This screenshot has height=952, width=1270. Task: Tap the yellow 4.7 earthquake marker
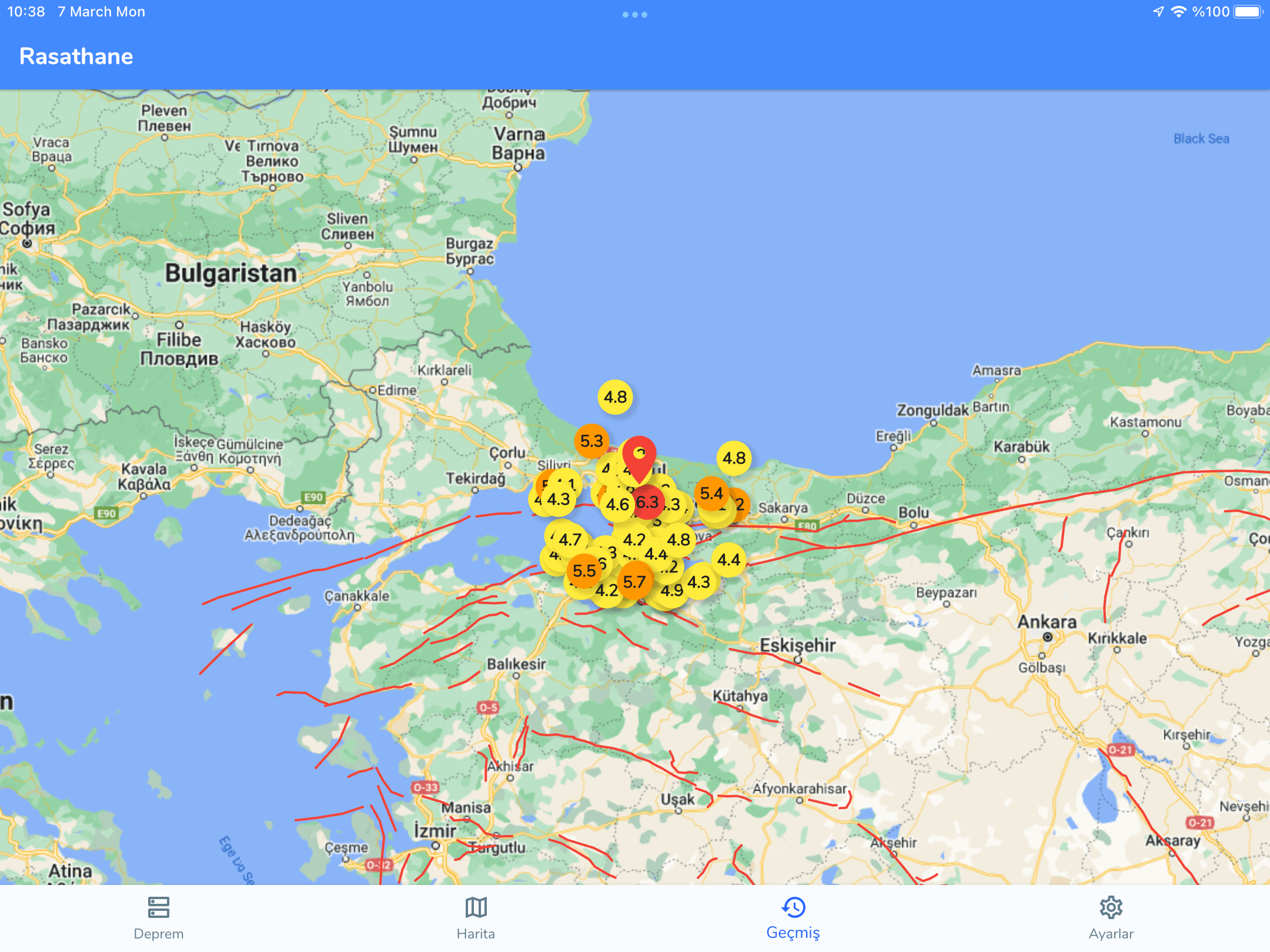(570, 539)
